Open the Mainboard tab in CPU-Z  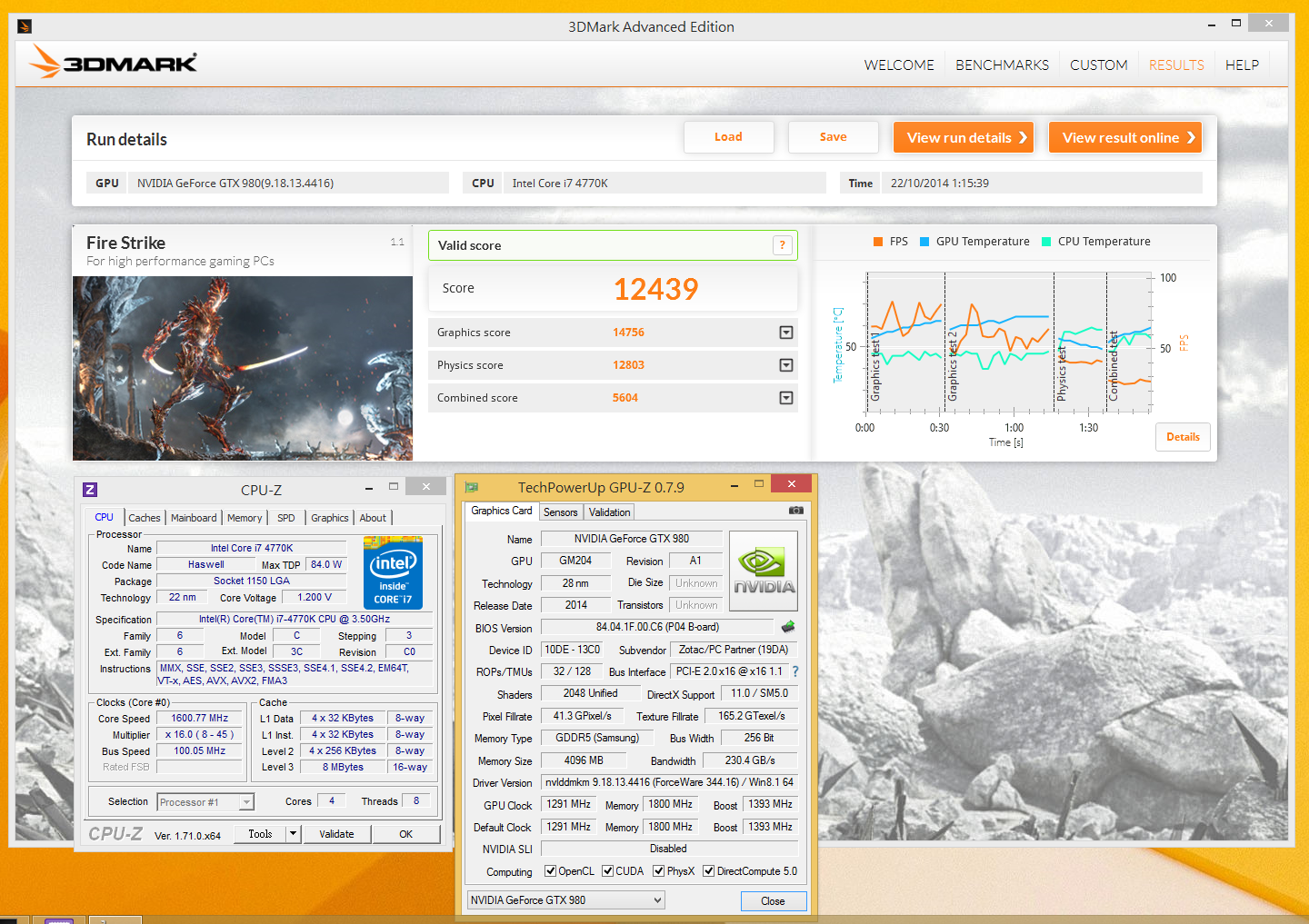click(194, 518)
